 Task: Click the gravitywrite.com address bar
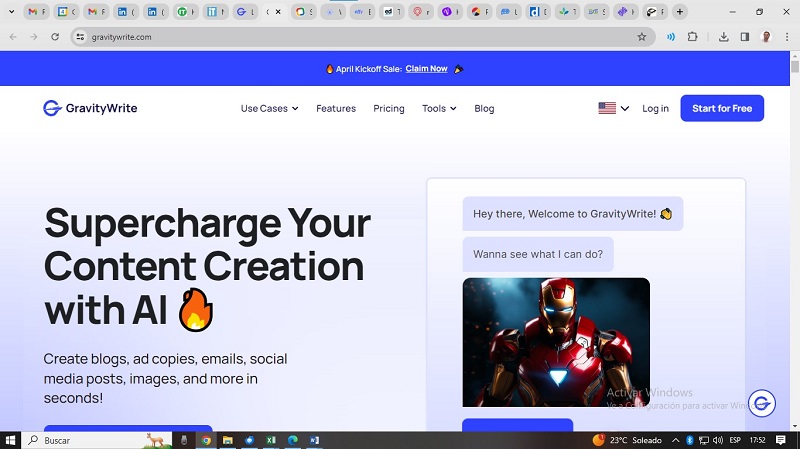click(362, 37)
